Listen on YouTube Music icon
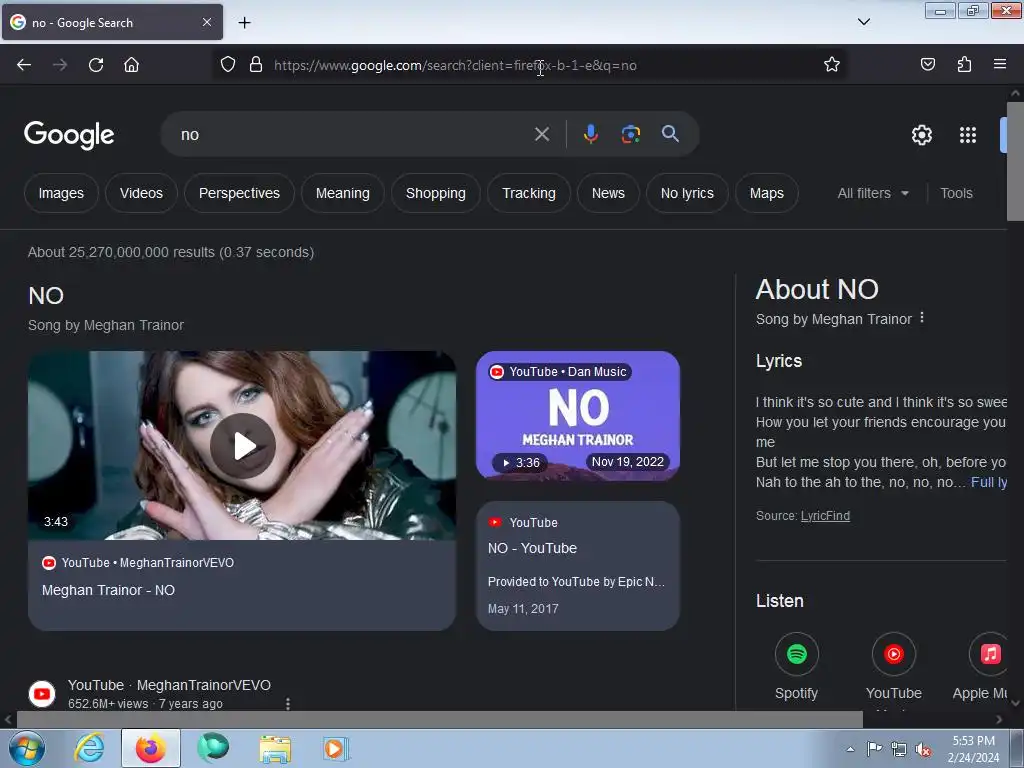This screenshot has width=1024, height=768. [894, 654]
